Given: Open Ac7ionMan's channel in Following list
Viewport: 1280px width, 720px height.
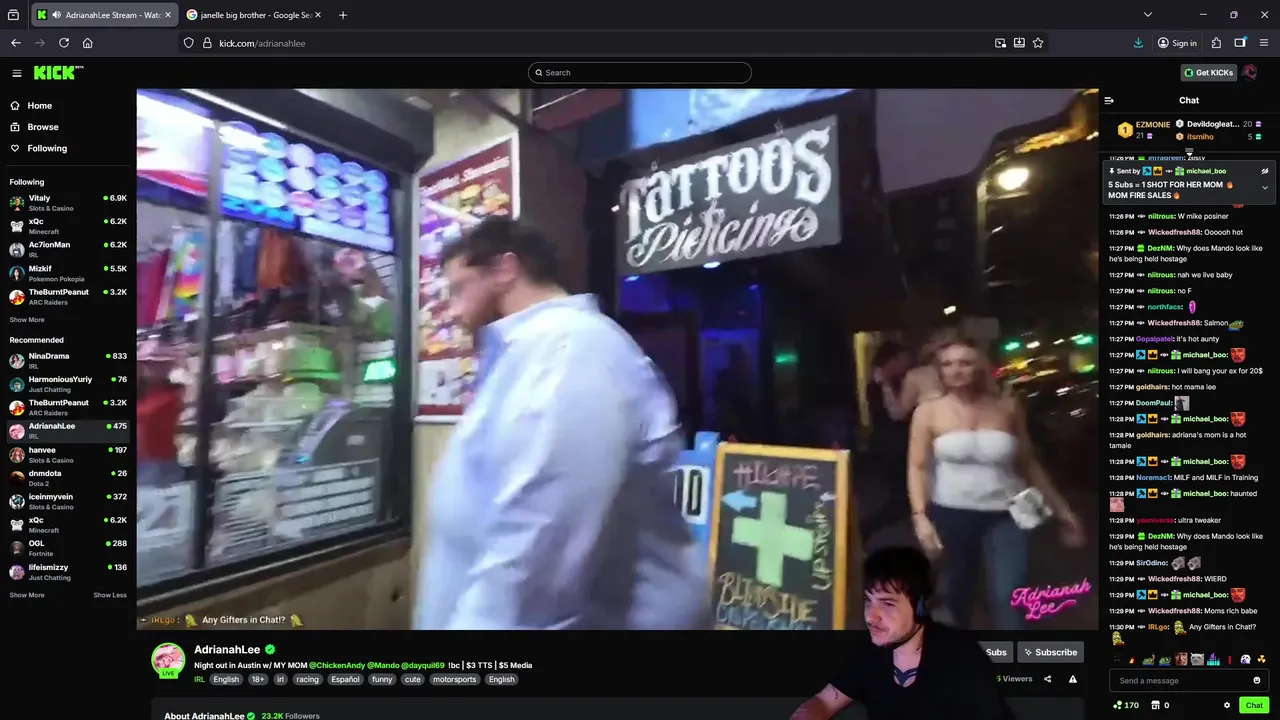Looking at the screenshot, I should coord(68,249).
